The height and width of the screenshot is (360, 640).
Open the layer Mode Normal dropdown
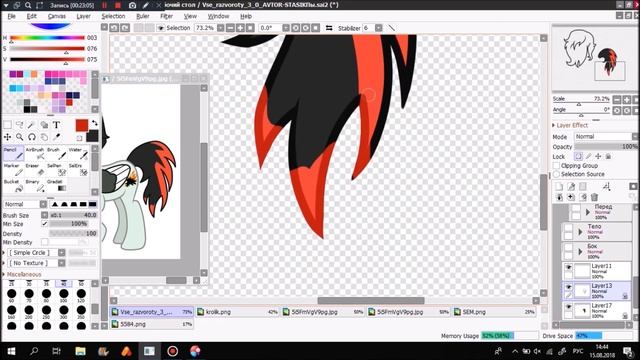[x=606, y=137]
